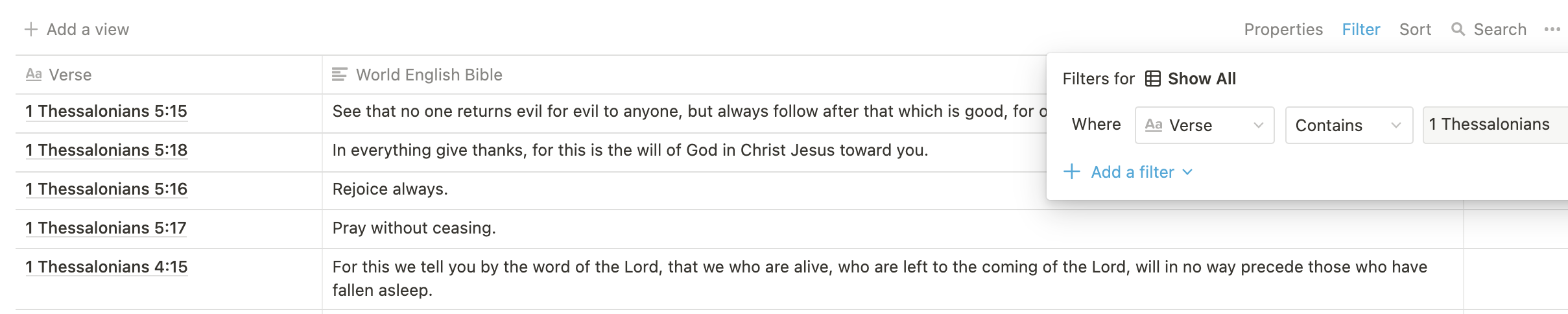Click the Filter toolbar item
1568x314 pixels.
click(x=1361, y=29)
